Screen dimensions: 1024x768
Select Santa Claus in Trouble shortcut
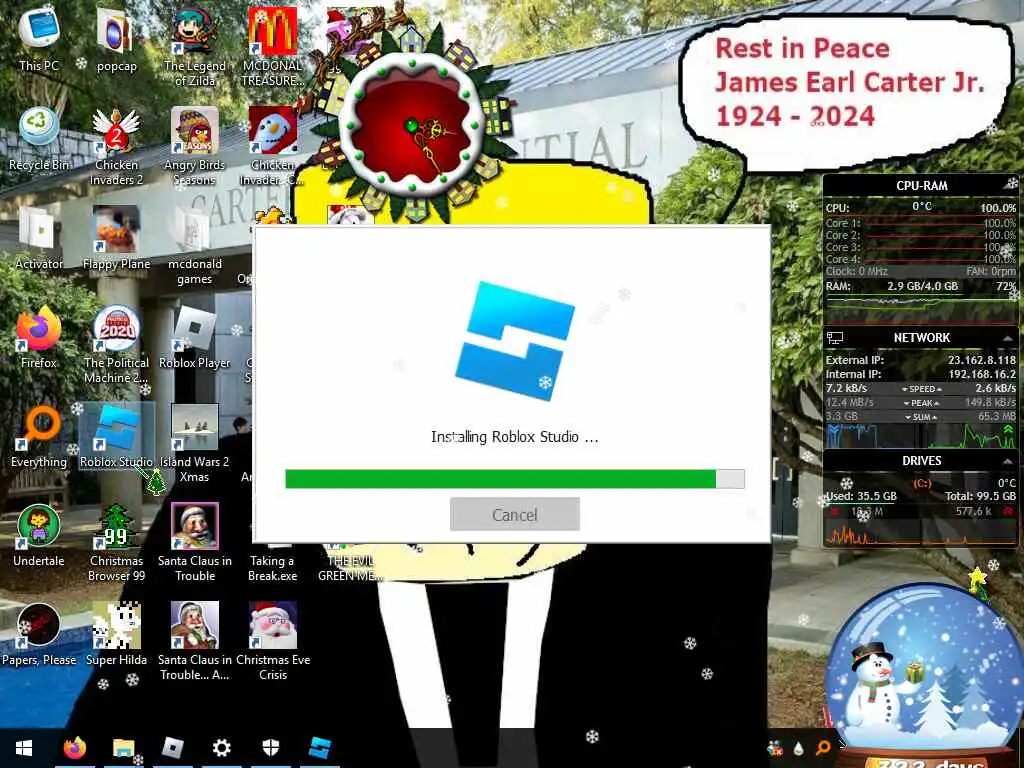click(x=195, y=542)
